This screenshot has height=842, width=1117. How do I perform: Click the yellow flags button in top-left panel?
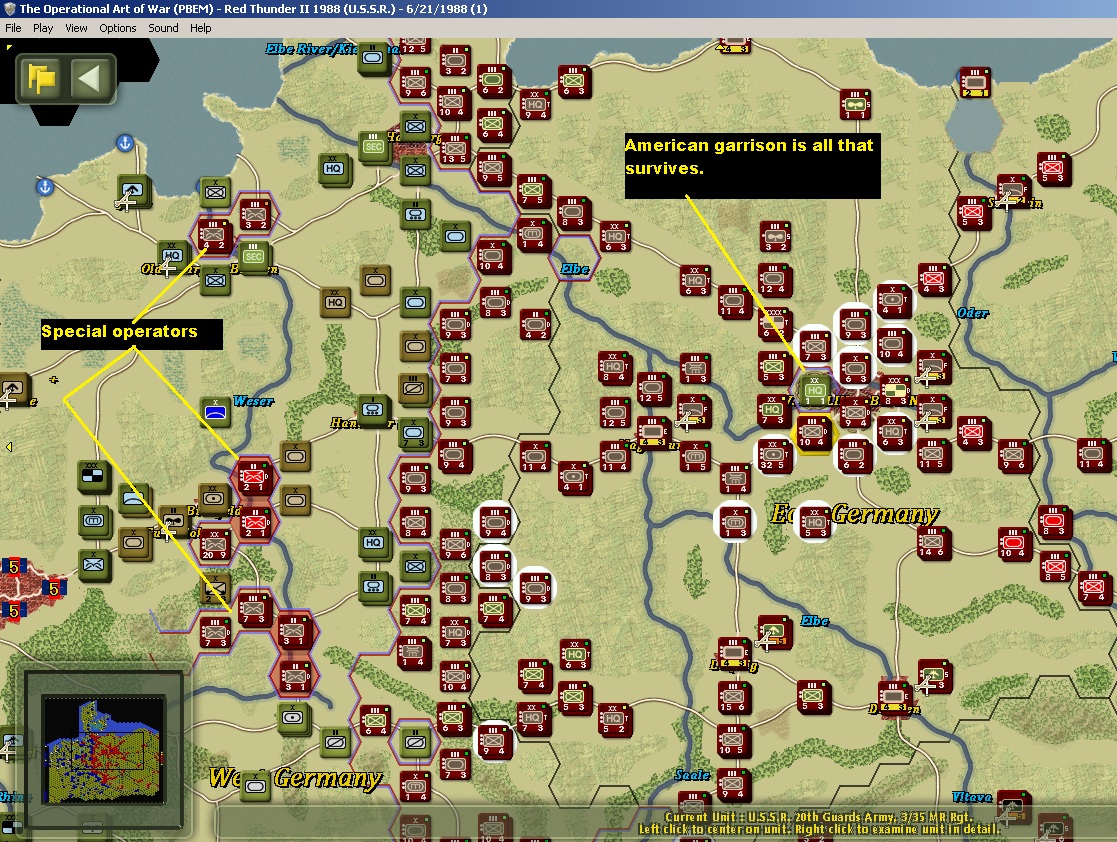coord(41,78)
